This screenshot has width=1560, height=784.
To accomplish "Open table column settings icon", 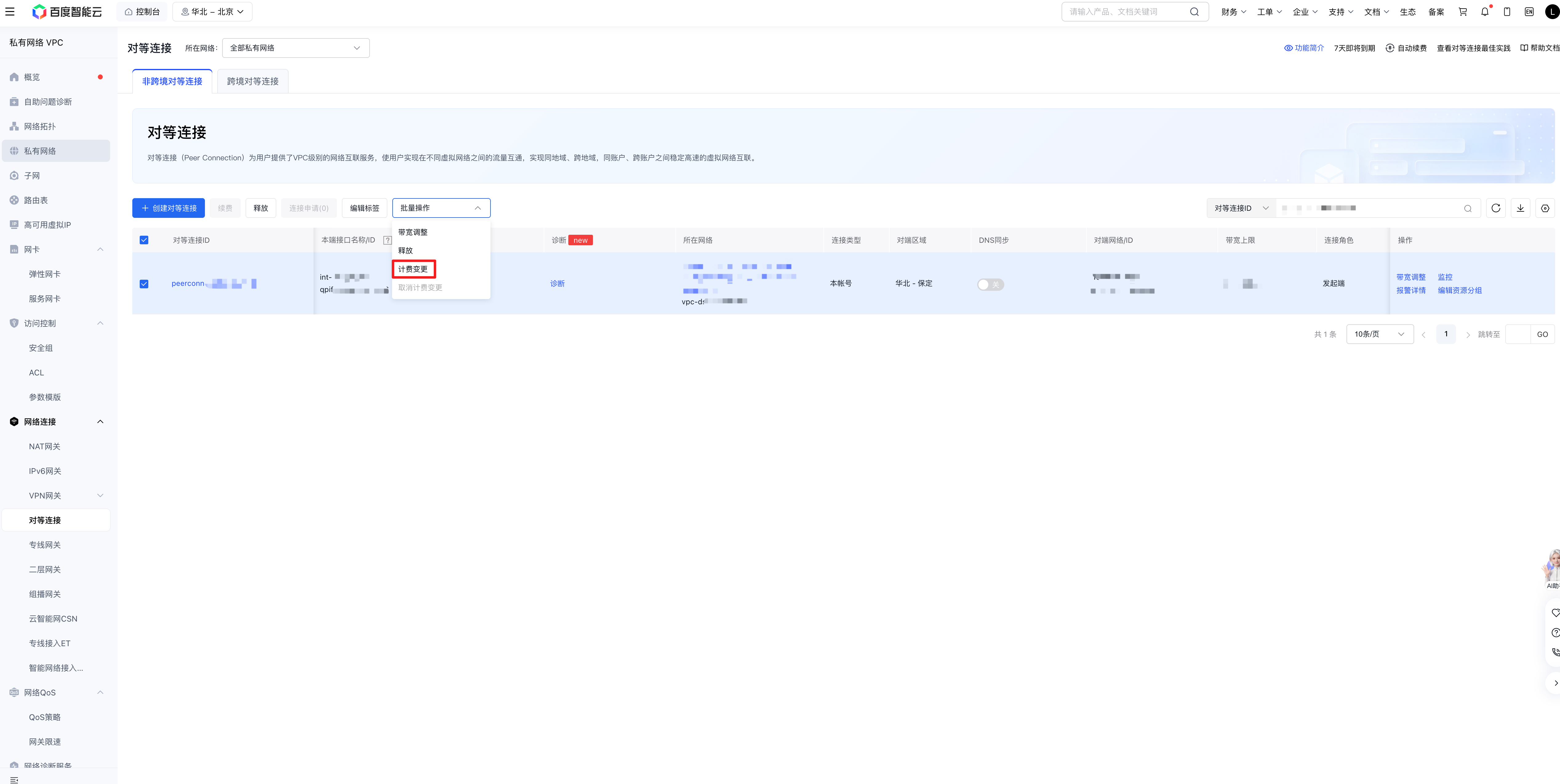I will [1546, 208].
